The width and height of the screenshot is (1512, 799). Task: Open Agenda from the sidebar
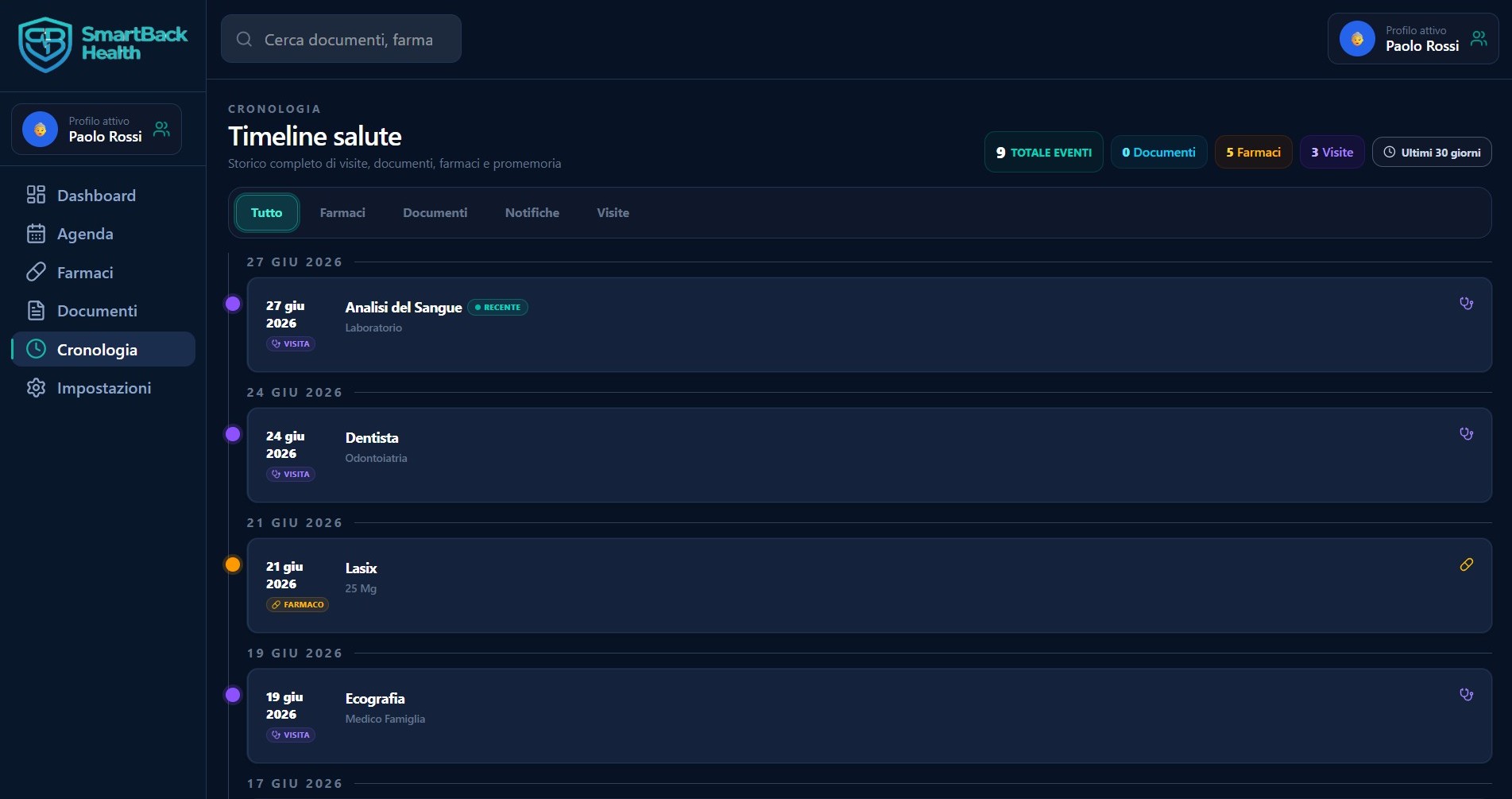click(103, 234)
